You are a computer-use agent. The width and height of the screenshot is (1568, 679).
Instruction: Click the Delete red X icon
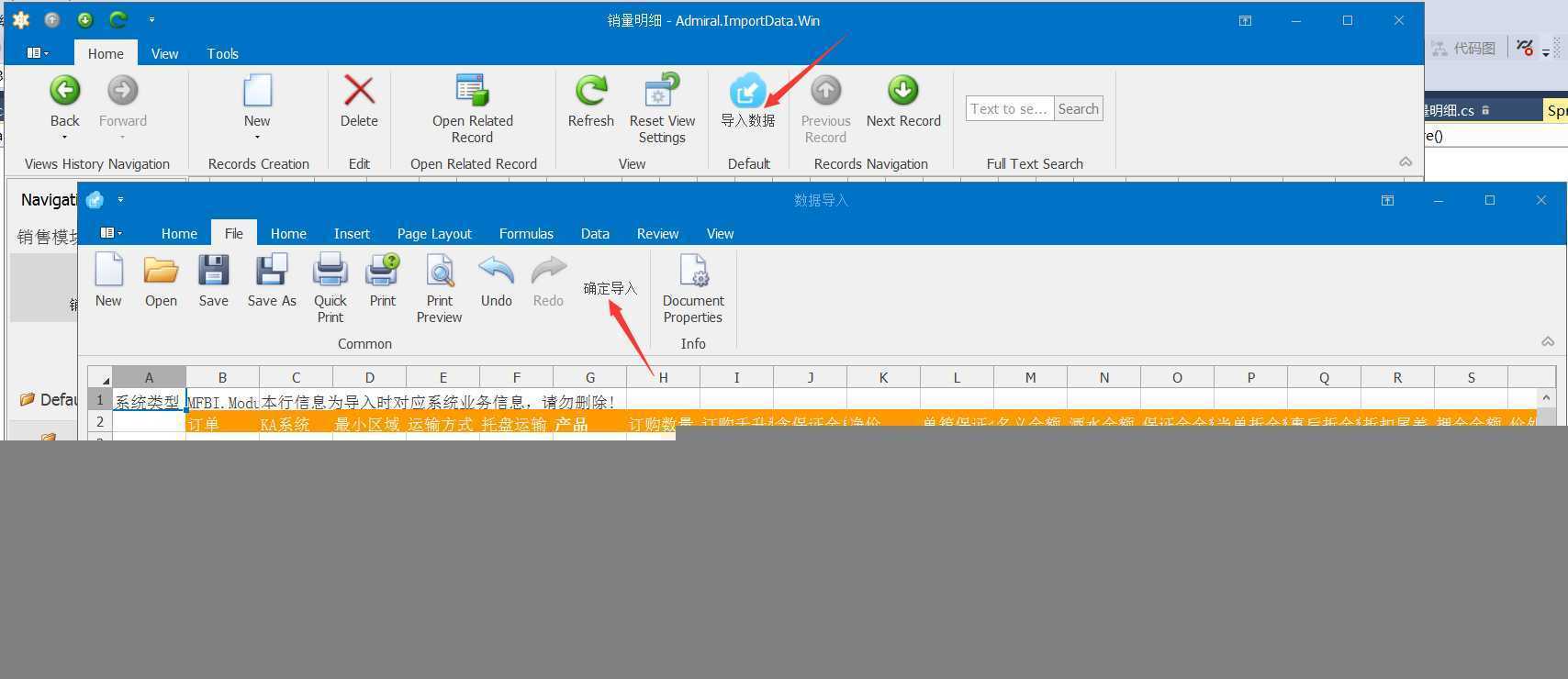(359, 91)
